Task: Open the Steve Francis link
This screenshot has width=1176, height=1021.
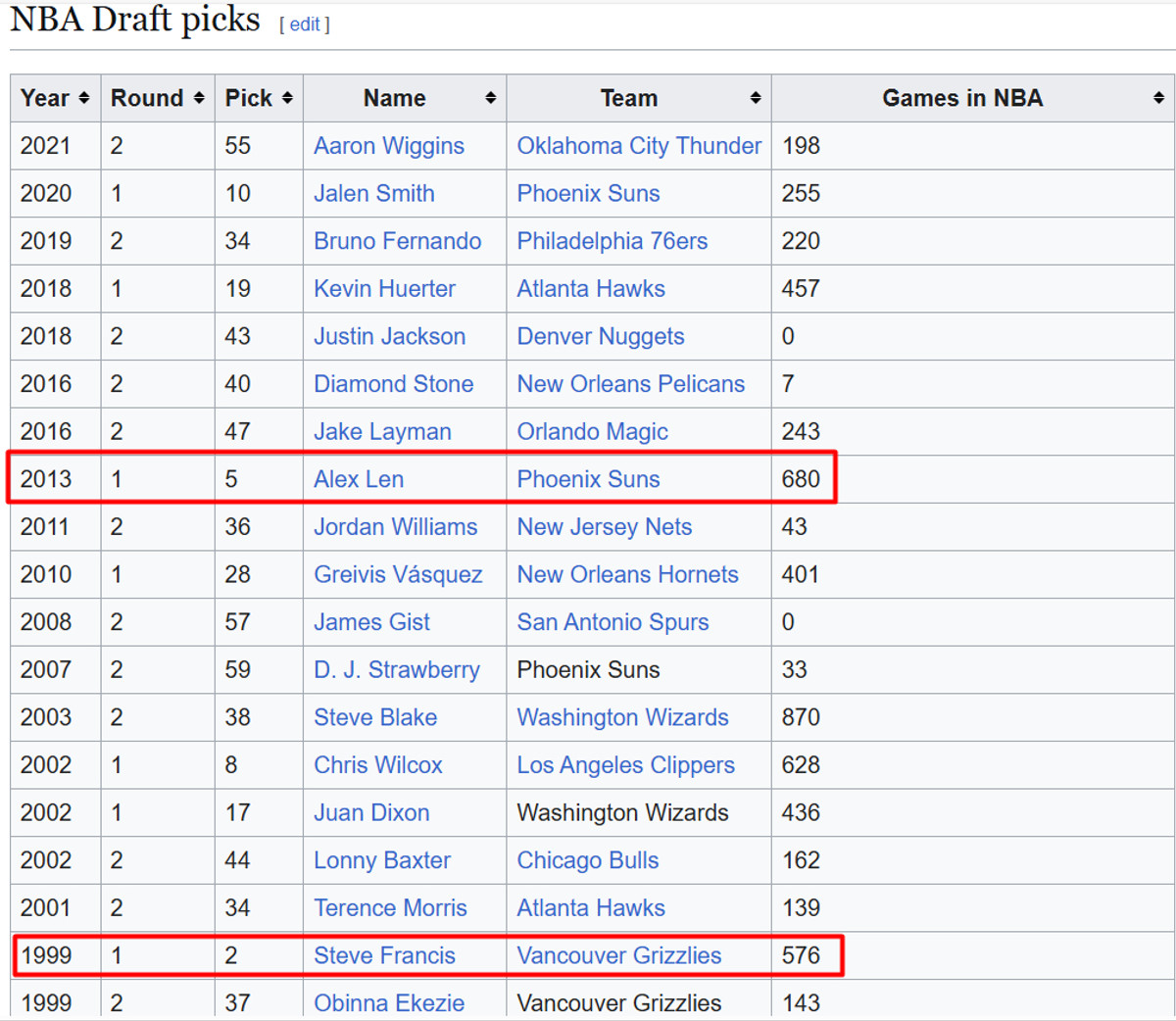Action: tap(384, 955)
